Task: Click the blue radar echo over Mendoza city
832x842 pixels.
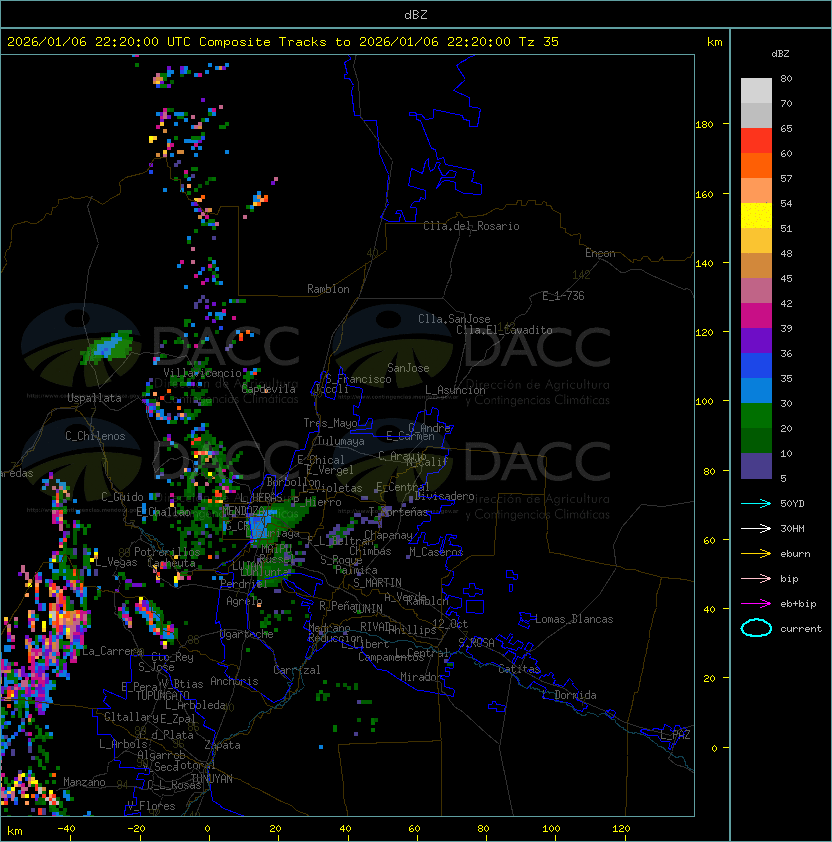Action: (x=259, y=526)
